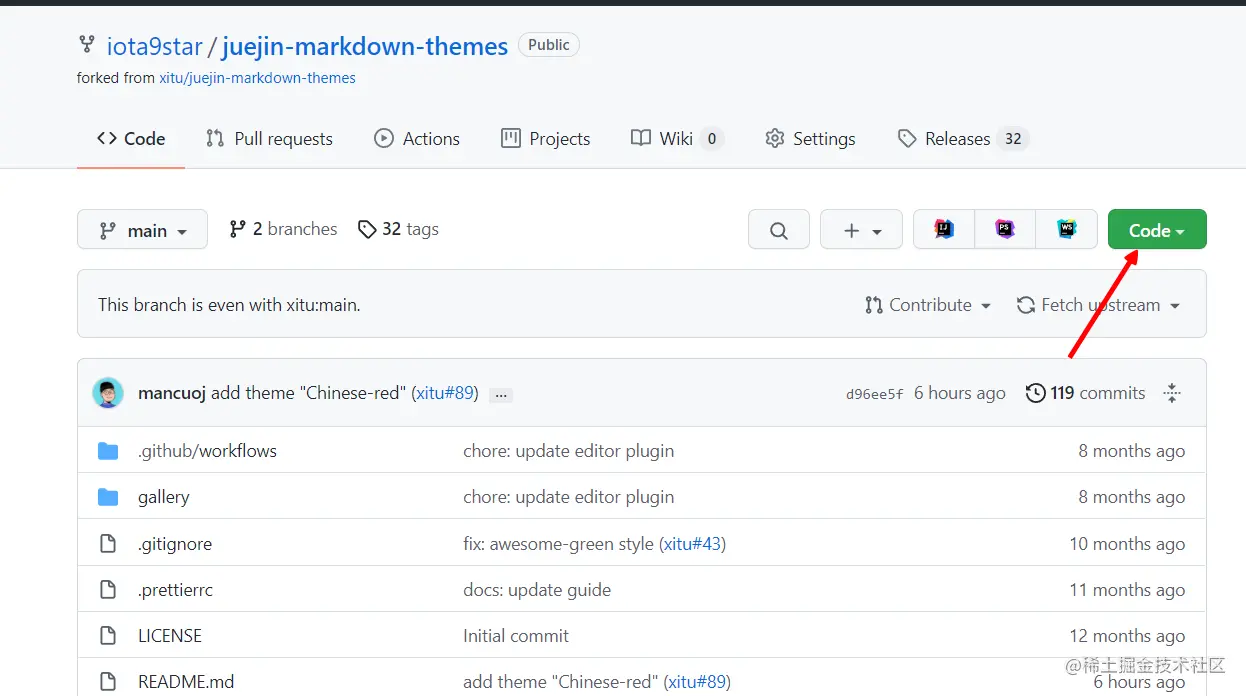1246x696 pixels.
Task: Open the Actions tab
Action: point(417,139)
